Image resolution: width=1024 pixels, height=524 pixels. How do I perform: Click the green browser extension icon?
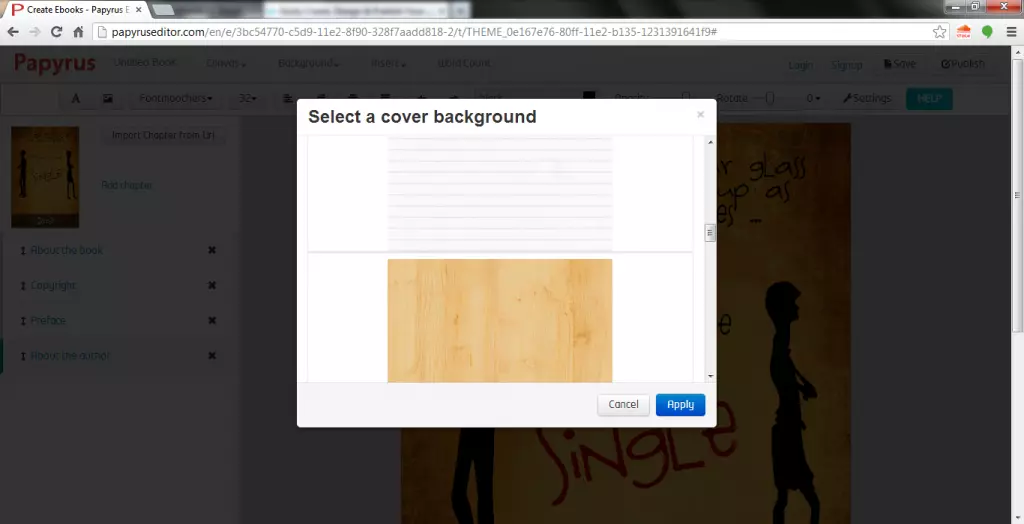(x=987, y=32)
